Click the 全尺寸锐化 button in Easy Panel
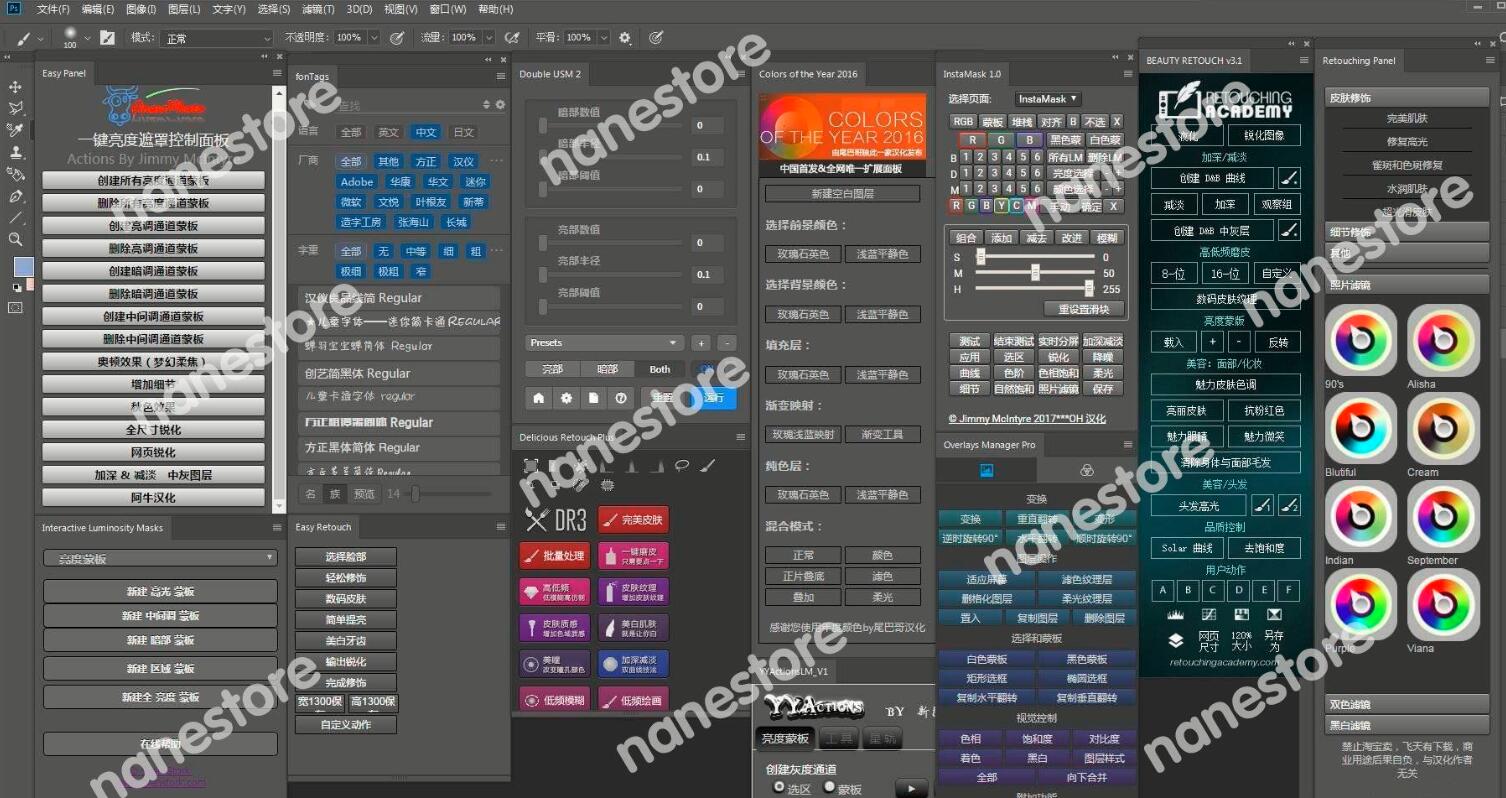This screenshot has width=1506, height=798. (153, 429)
